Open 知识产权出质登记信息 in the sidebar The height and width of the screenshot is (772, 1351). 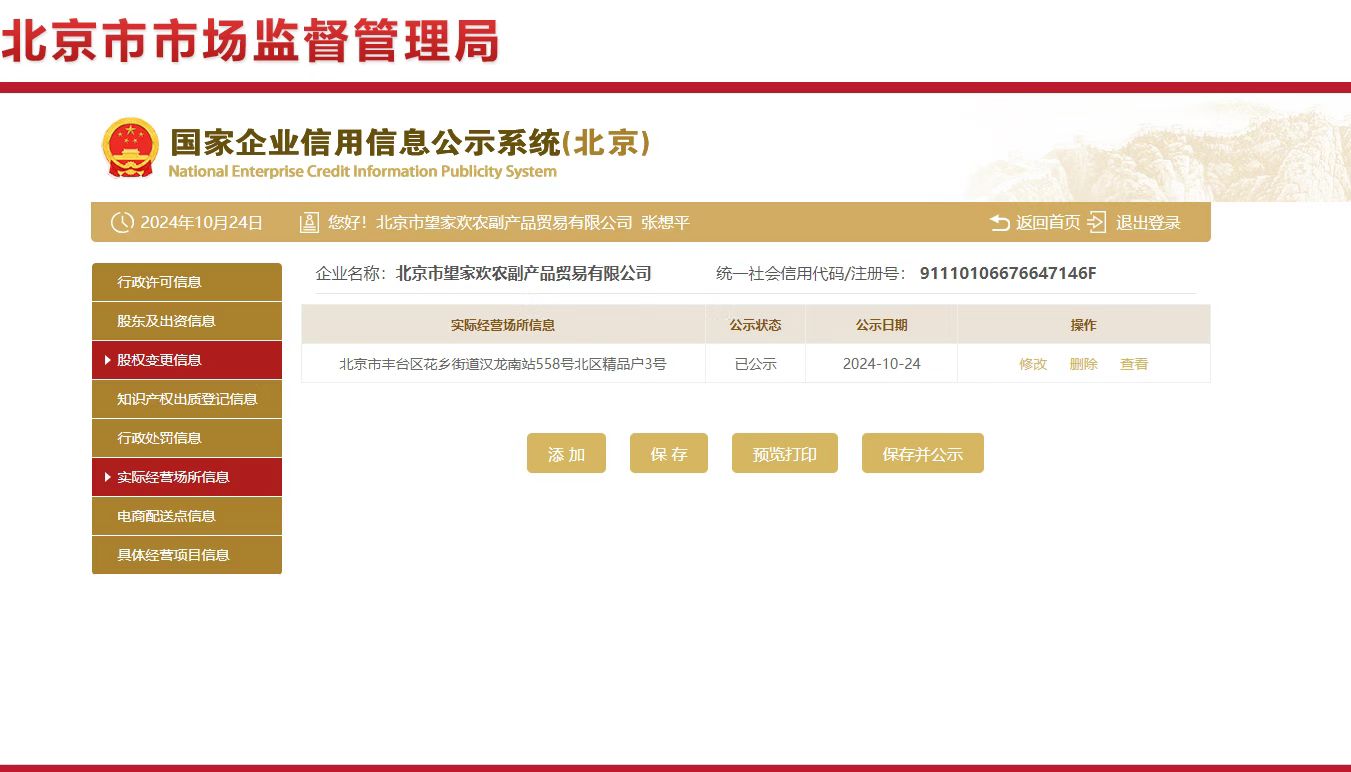pos(187,399)
